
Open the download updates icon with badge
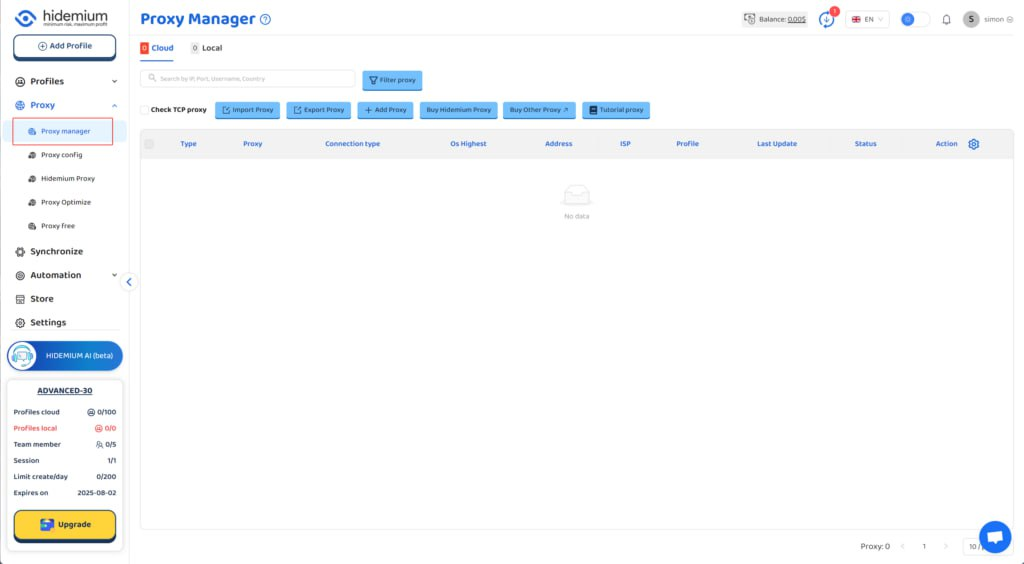[827, 20]
